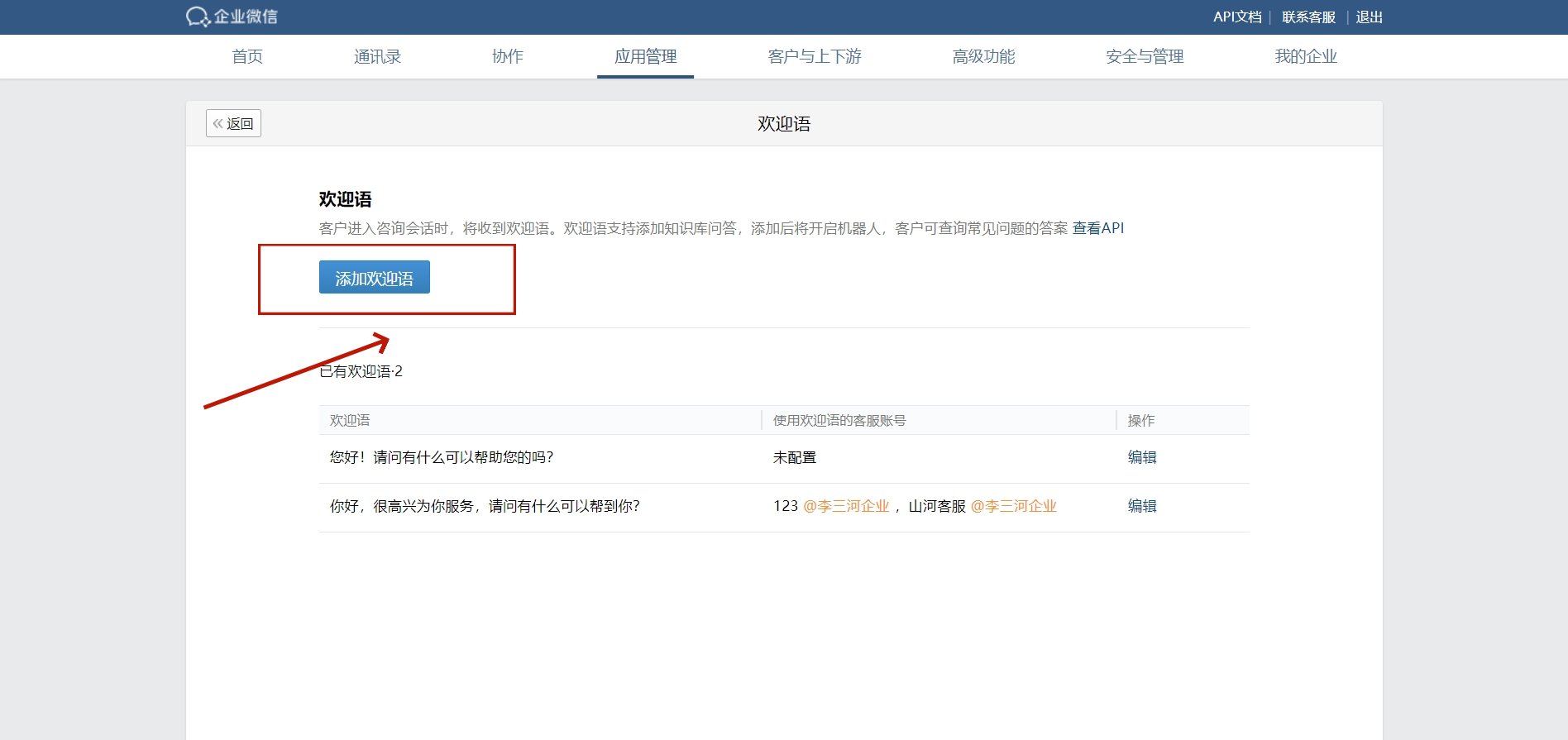Screen dimensions: 1568x740
Task: Click the 返回 back button
Action: [233, 123]
